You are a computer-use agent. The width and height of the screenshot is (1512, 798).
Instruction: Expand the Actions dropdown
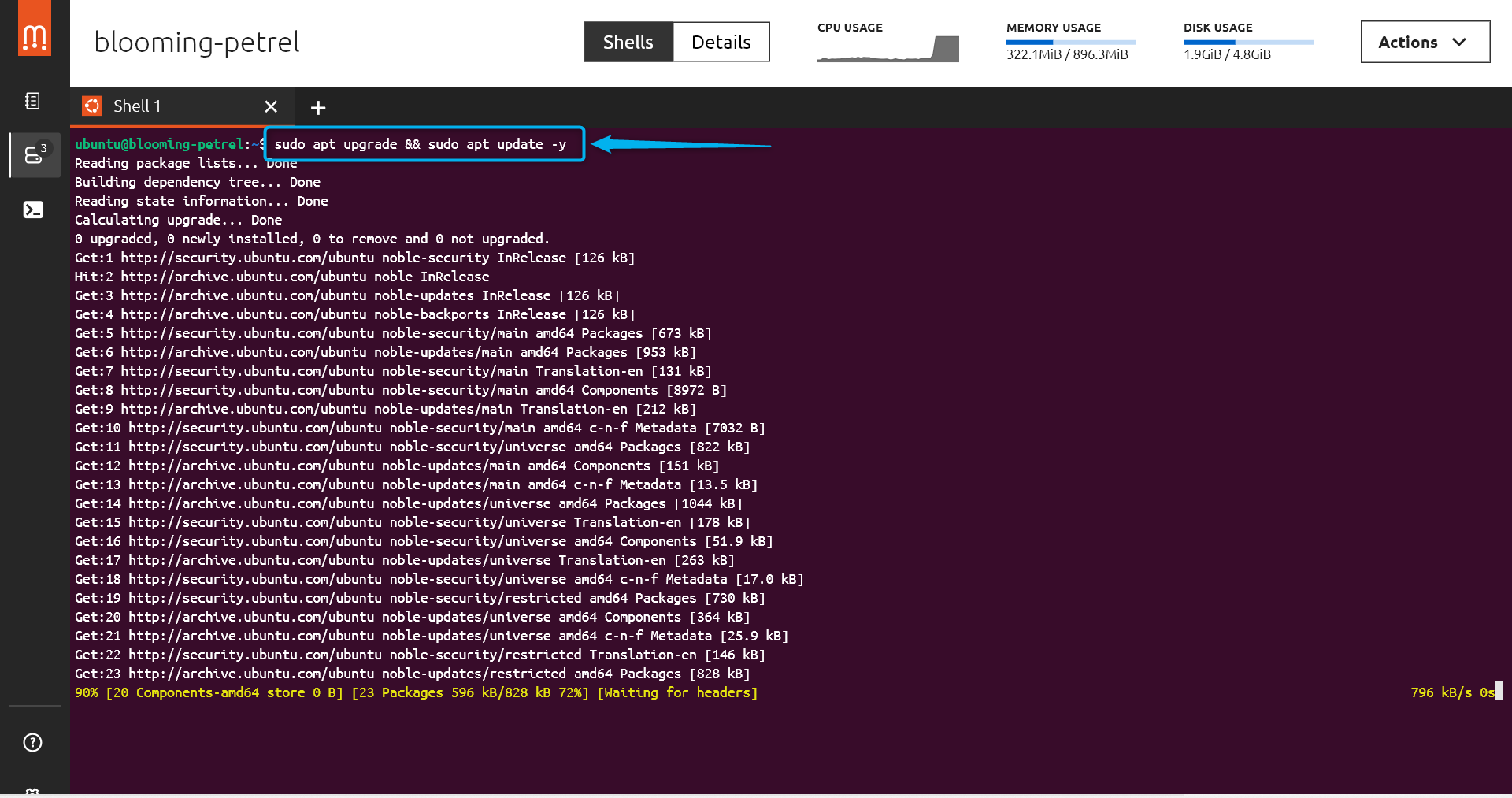tap(1425, 42)
